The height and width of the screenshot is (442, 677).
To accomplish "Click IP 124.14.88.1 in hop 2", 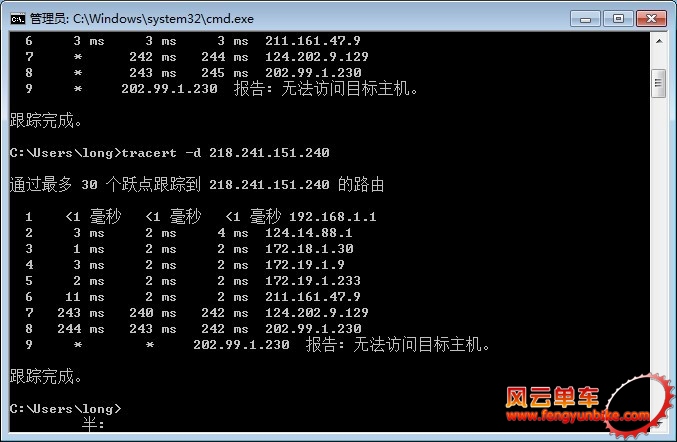I will point(309,233).
